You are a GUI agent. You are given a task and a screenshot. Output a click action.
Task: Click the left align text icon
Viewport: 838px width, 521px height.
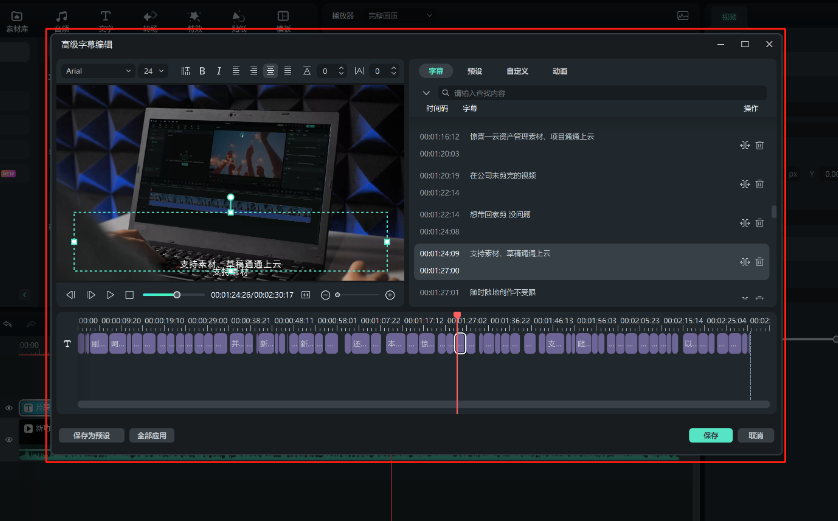[x=236, y=71]
